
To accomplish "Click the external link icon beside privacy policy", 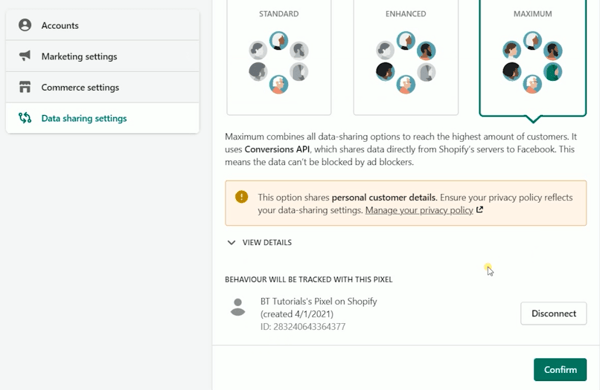I will coord(479,210).
